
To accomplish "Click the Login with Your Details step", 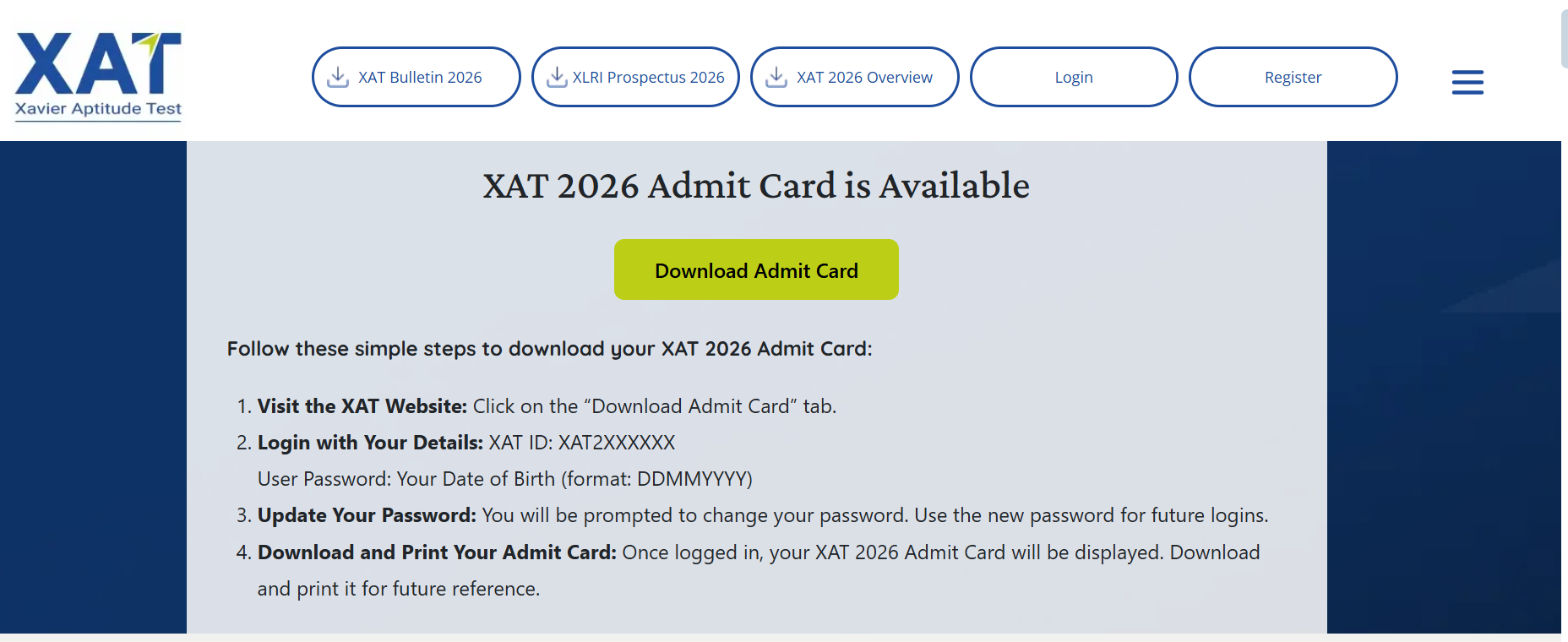I will click(456, 443).
